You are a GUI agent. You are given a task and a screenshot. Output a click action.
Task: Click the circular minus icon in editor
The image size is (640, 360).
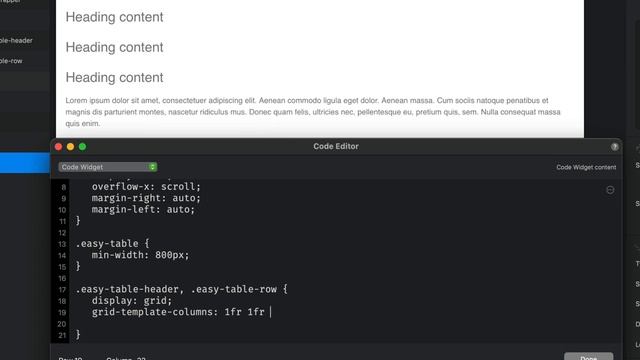[x=610, y=190]
